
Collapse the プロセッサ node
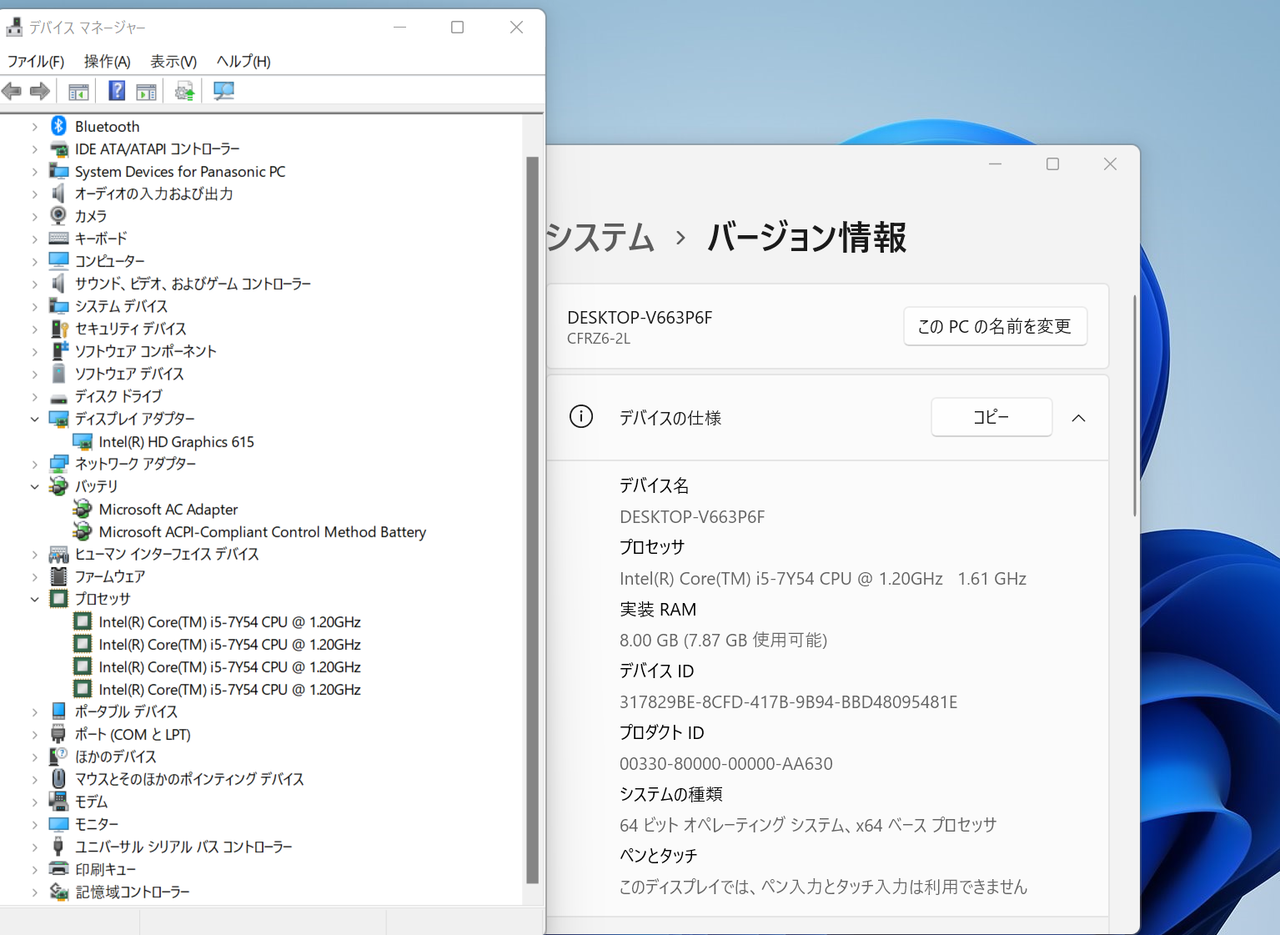34,599
